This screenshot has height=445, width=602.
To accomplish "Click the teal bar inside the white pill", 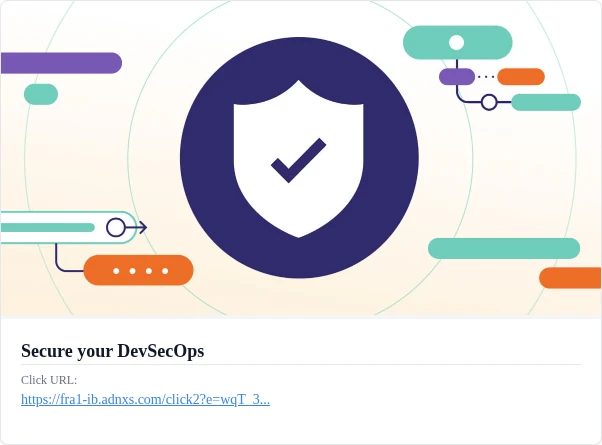I will click(x=48, y=228).
